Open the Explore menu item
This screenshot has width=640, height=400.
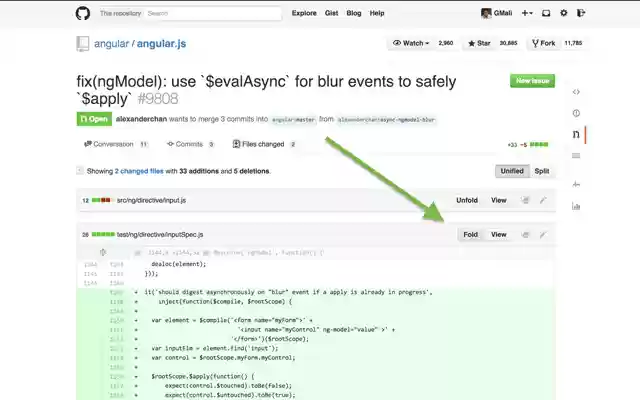[x=304, y=13]
